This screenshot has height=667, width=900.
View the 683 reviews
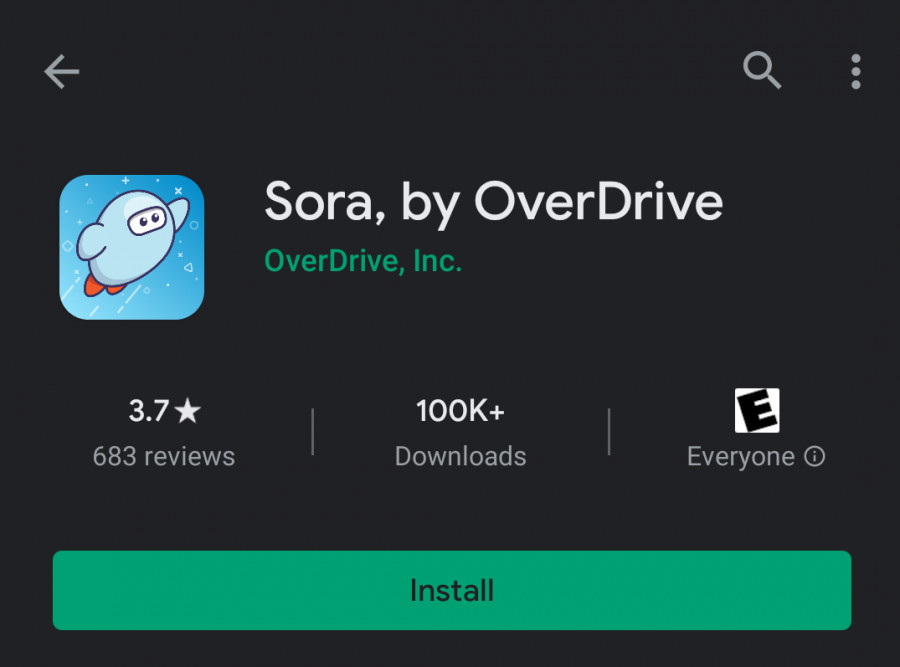(x=164, y=457)
